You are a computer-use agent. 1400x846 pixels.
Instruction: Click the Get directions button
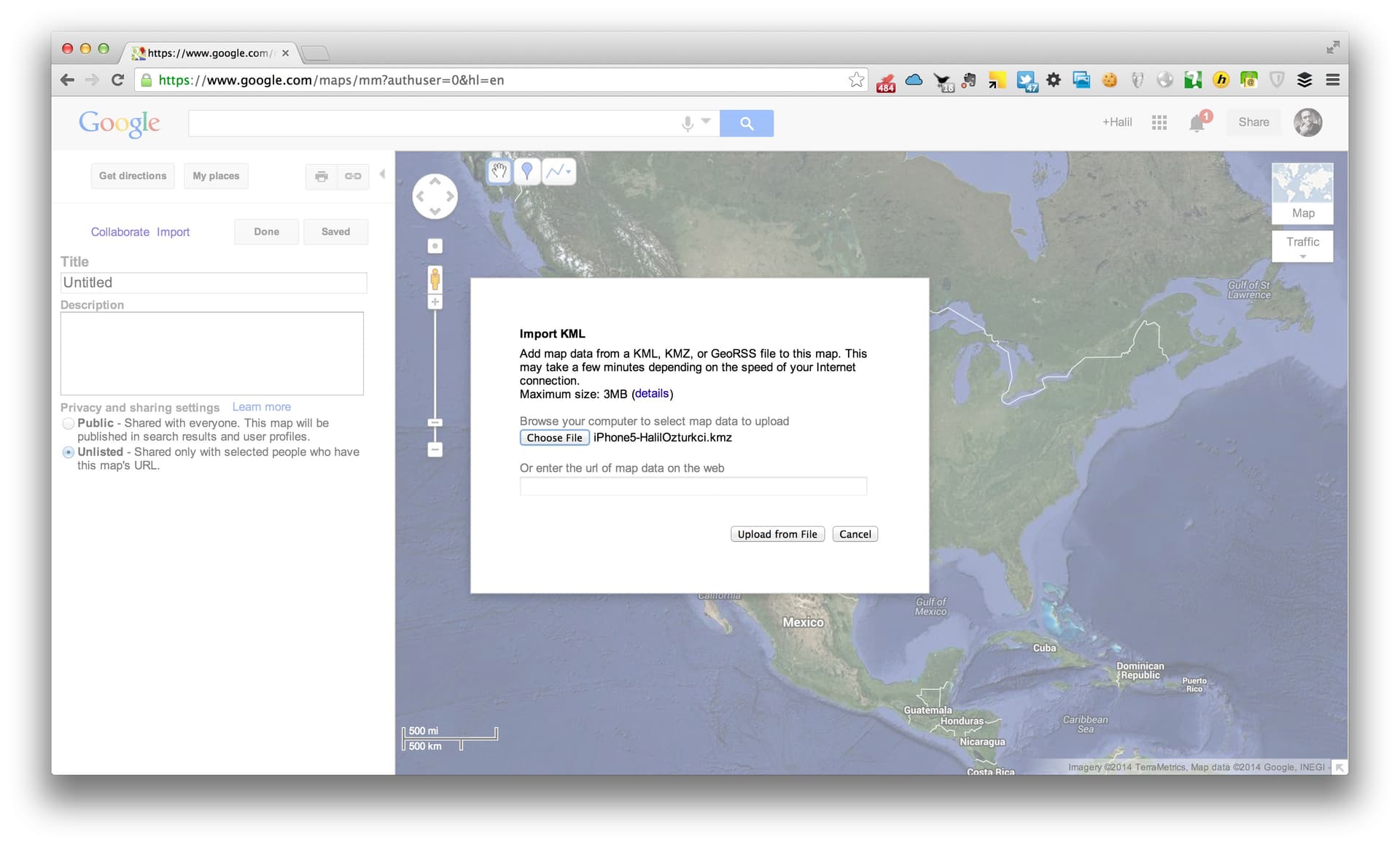133,176
